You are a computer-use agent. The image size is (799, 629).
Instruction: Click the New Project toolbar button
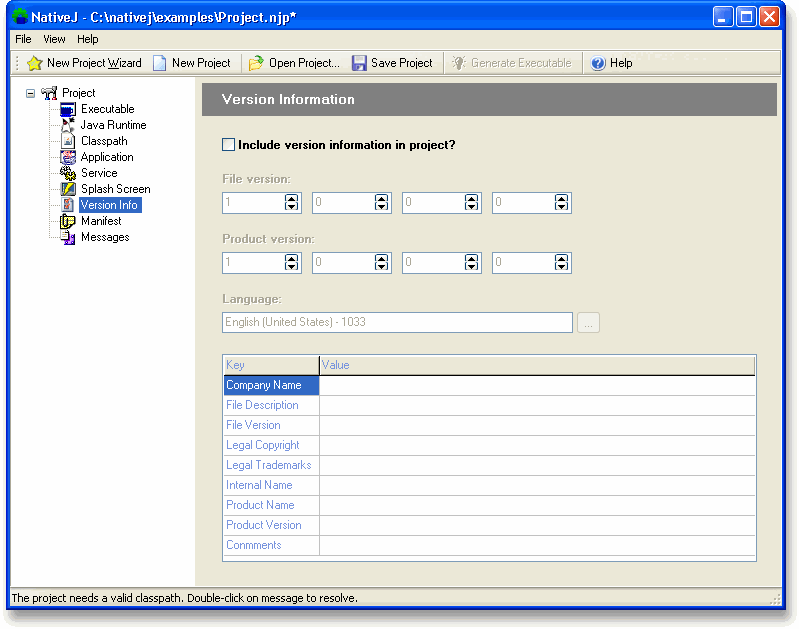tap(191, 63)
